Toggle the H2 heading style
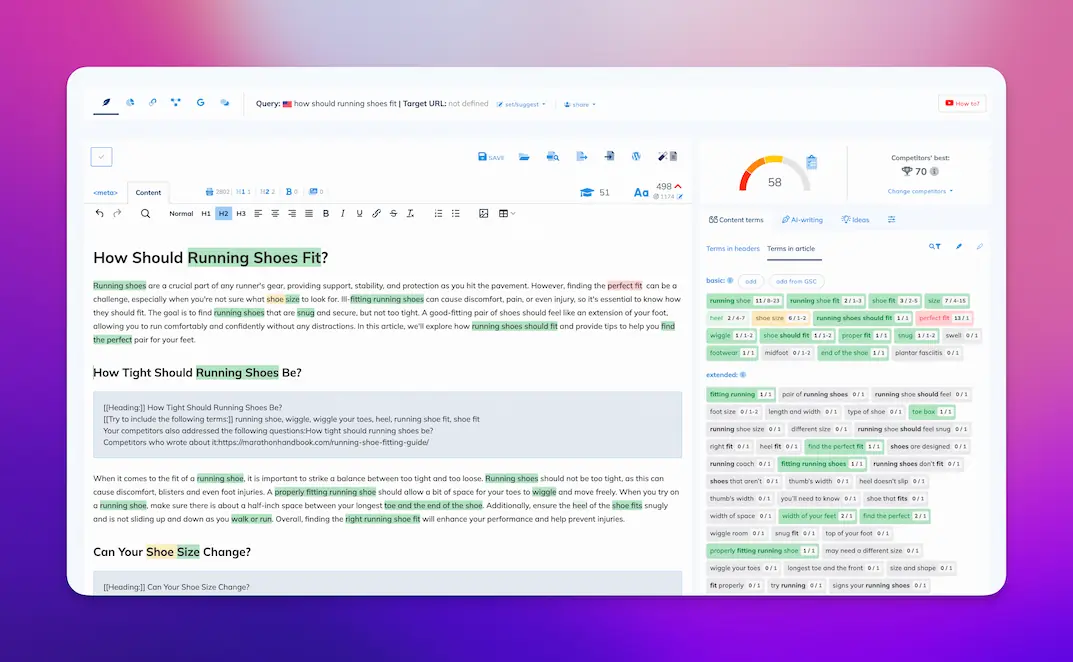This screenshot has width=1073, height=662. [x=223, y=213]
